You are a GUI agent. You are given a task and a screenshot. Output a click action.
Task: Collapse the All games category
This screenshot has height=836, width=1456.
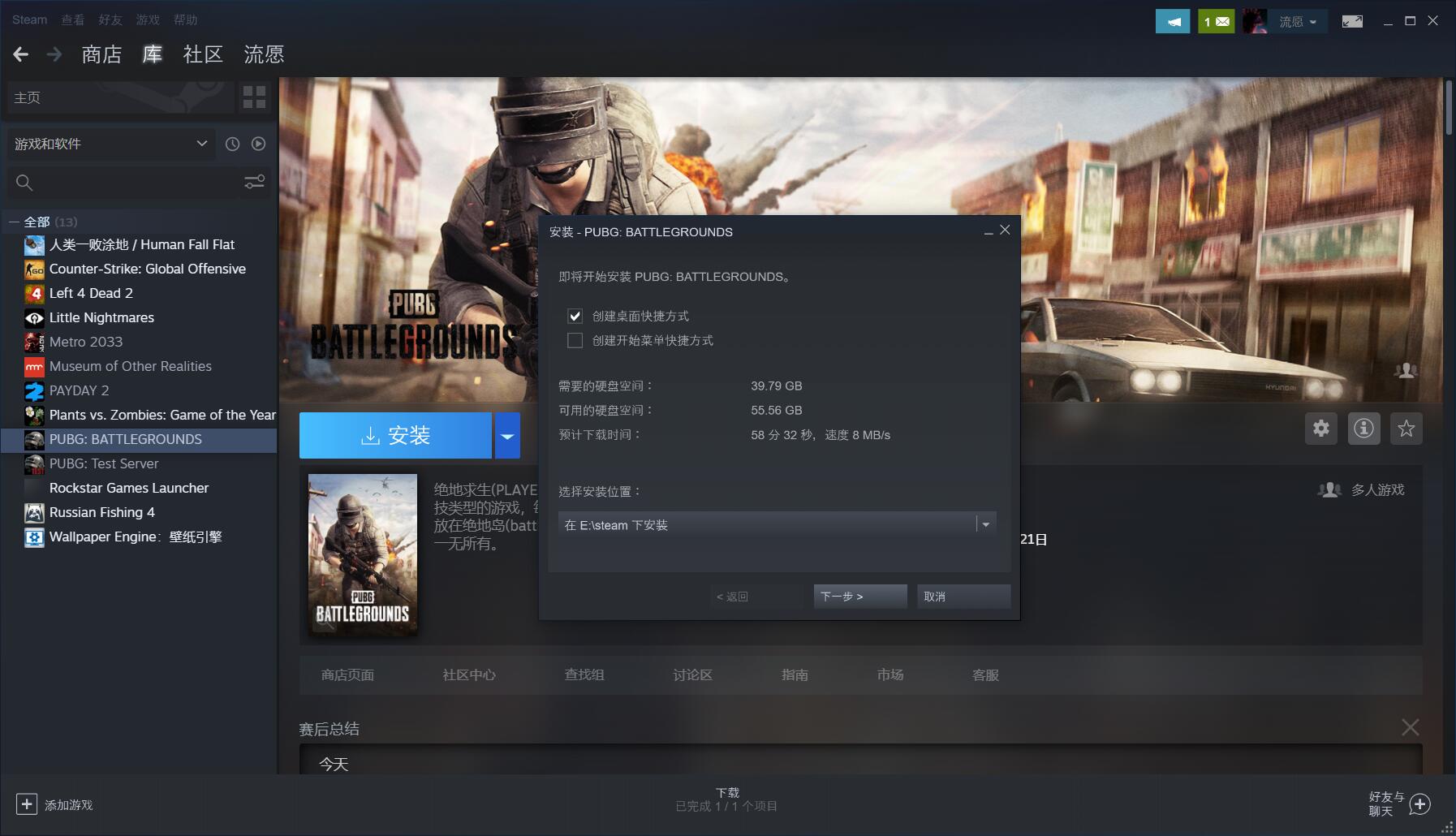pyautogui.click(x=14, y=222)
